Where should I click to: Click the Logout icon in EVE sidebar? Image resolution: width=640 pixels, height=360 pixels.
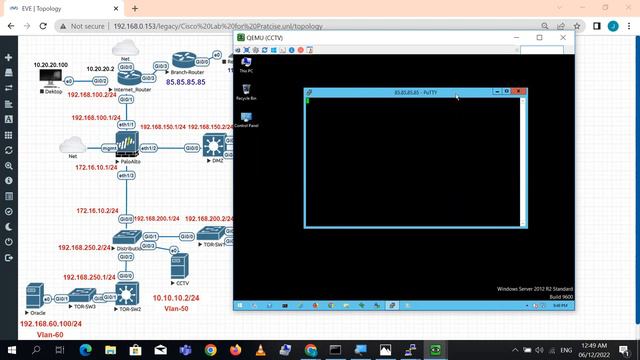(x=8, y=258)
